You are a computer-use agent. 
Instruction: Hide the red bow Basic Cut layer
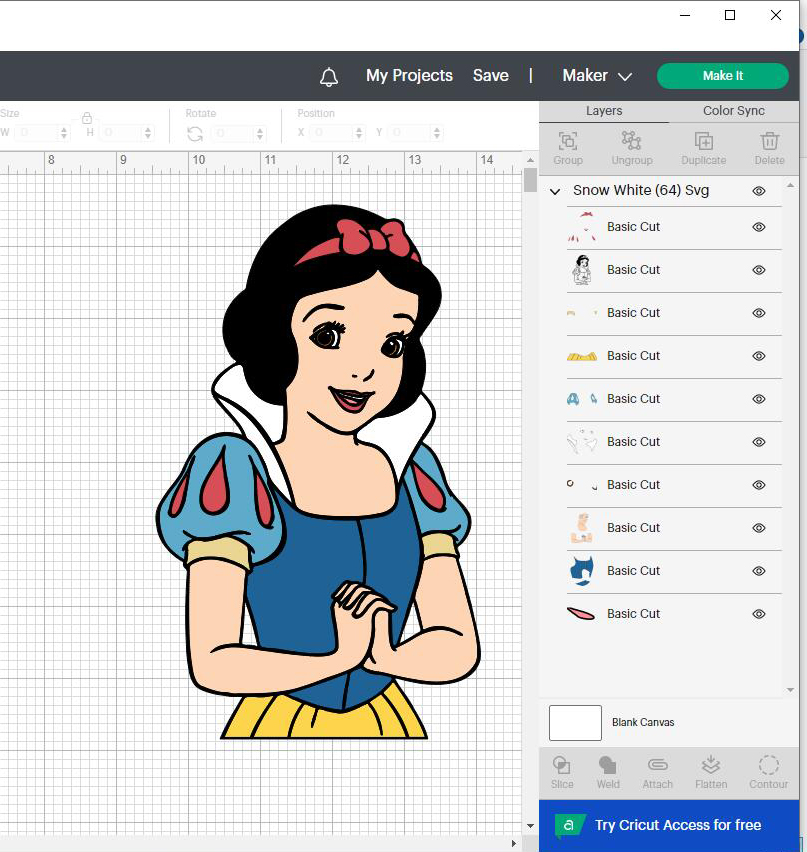click(x=759, y=227)
